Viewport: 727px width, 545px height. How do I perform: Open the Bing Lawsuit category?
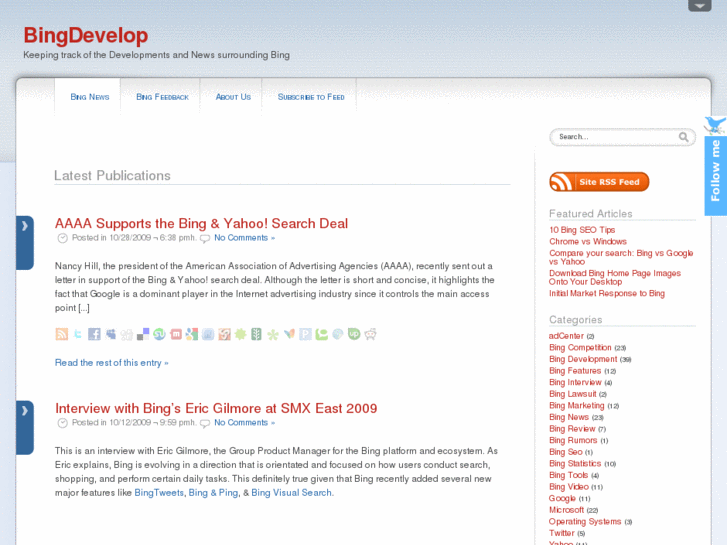click(573, 394)
